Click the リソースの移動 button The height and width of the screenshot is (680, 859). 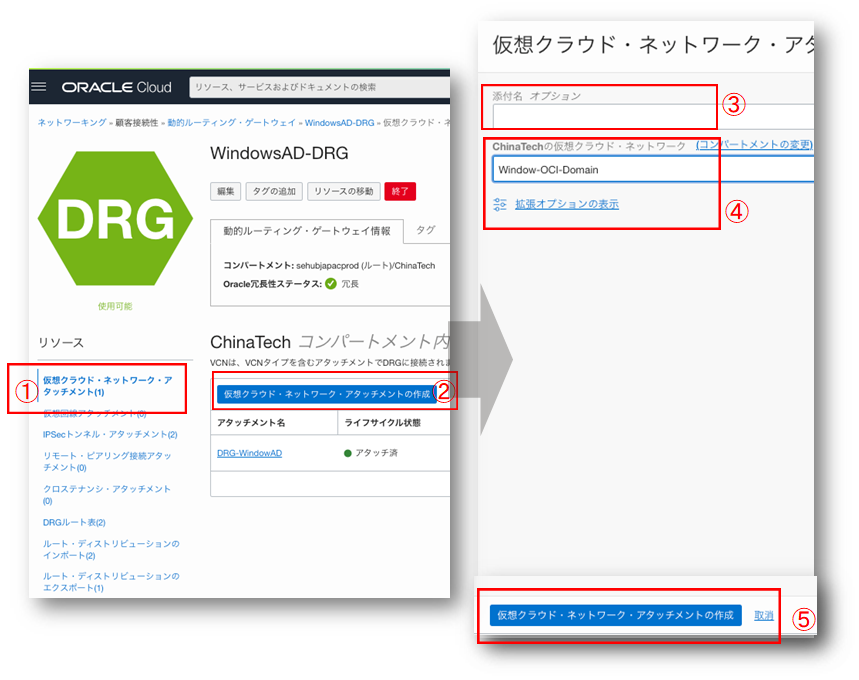pos(343,191)
